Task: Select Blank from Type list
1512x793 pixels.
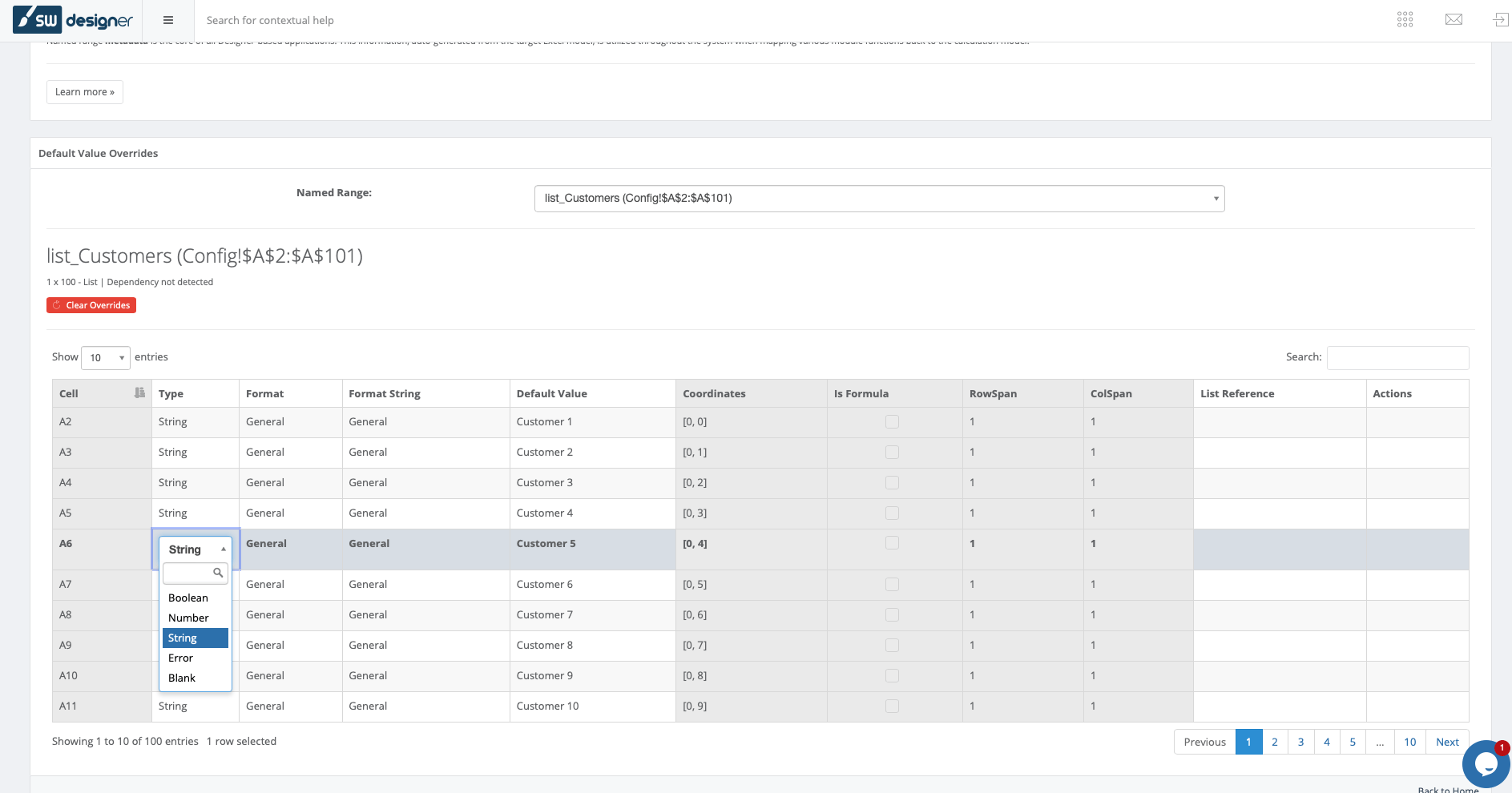Action: [196, 678]
